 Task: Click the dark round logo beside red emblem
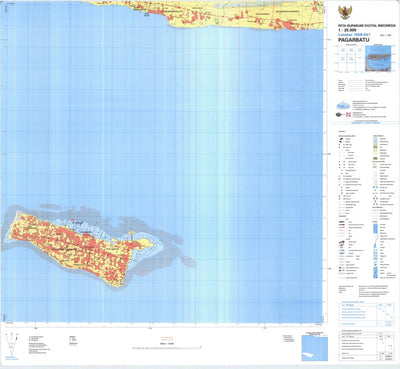point(339,114)
